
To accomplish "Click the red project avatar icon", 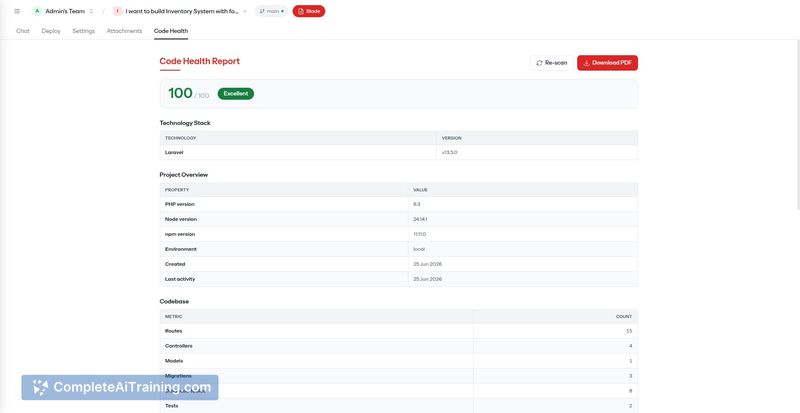I will coord(118,11).
